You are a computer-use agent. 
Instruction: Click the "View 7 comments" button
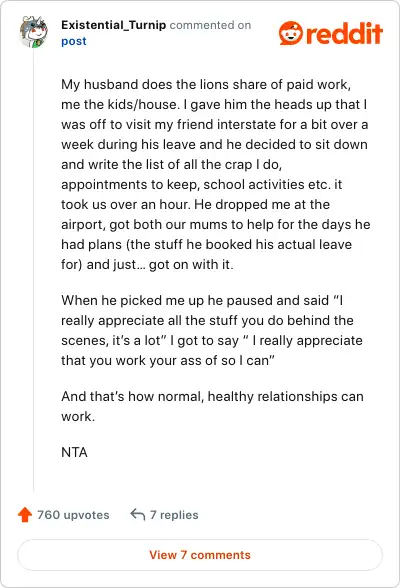200,555
